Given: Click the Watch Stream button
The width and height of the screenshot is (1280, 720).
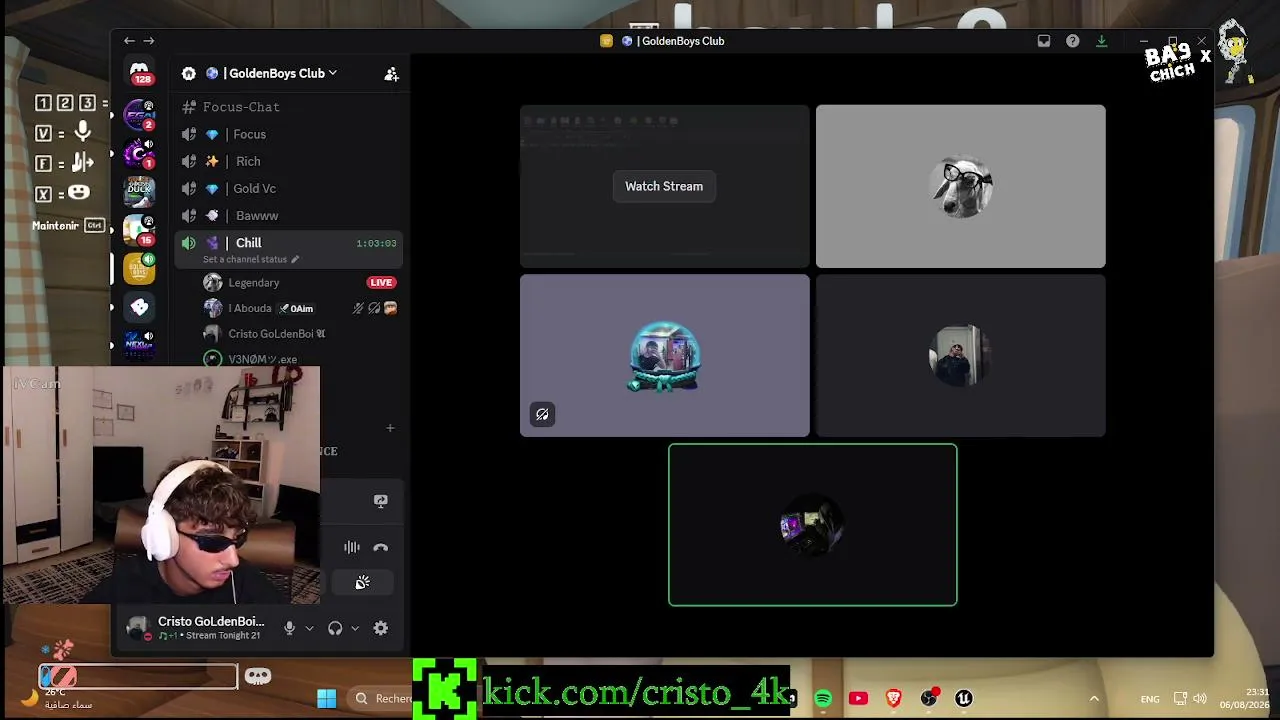Looking at the screenshot, I should (664, 186).
